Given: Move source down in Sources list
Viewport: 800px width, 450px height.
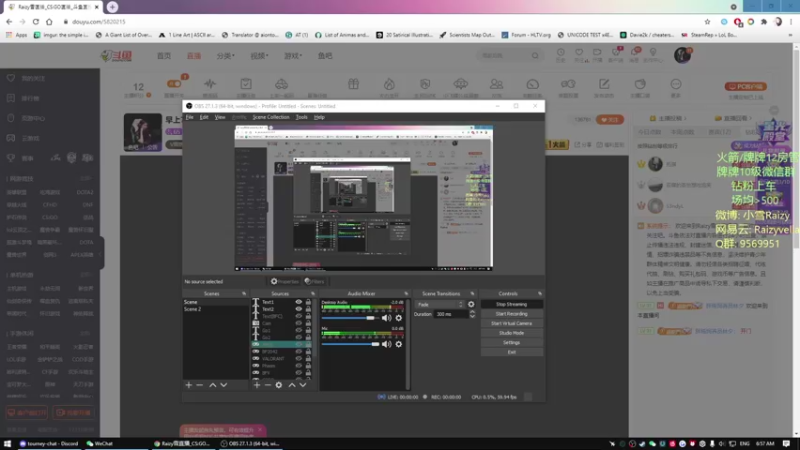Looking at the screenshot, I should [303, 385].
